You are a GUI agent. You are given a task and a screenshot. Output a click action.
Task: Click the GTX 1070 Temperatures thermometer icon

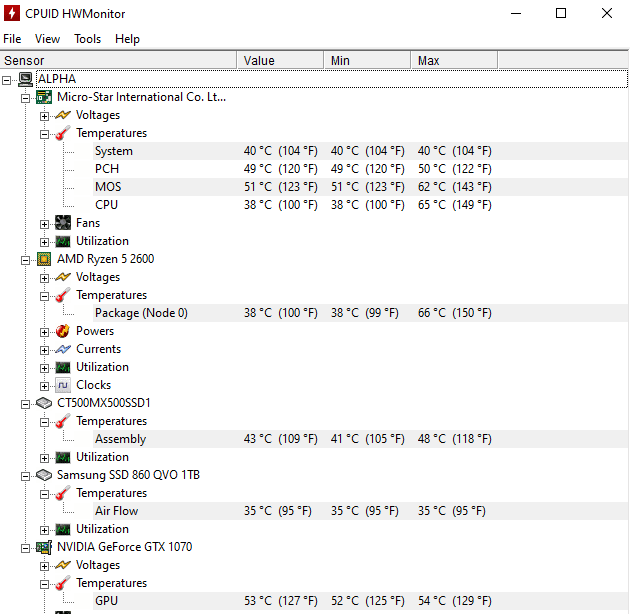coord(63,583)
